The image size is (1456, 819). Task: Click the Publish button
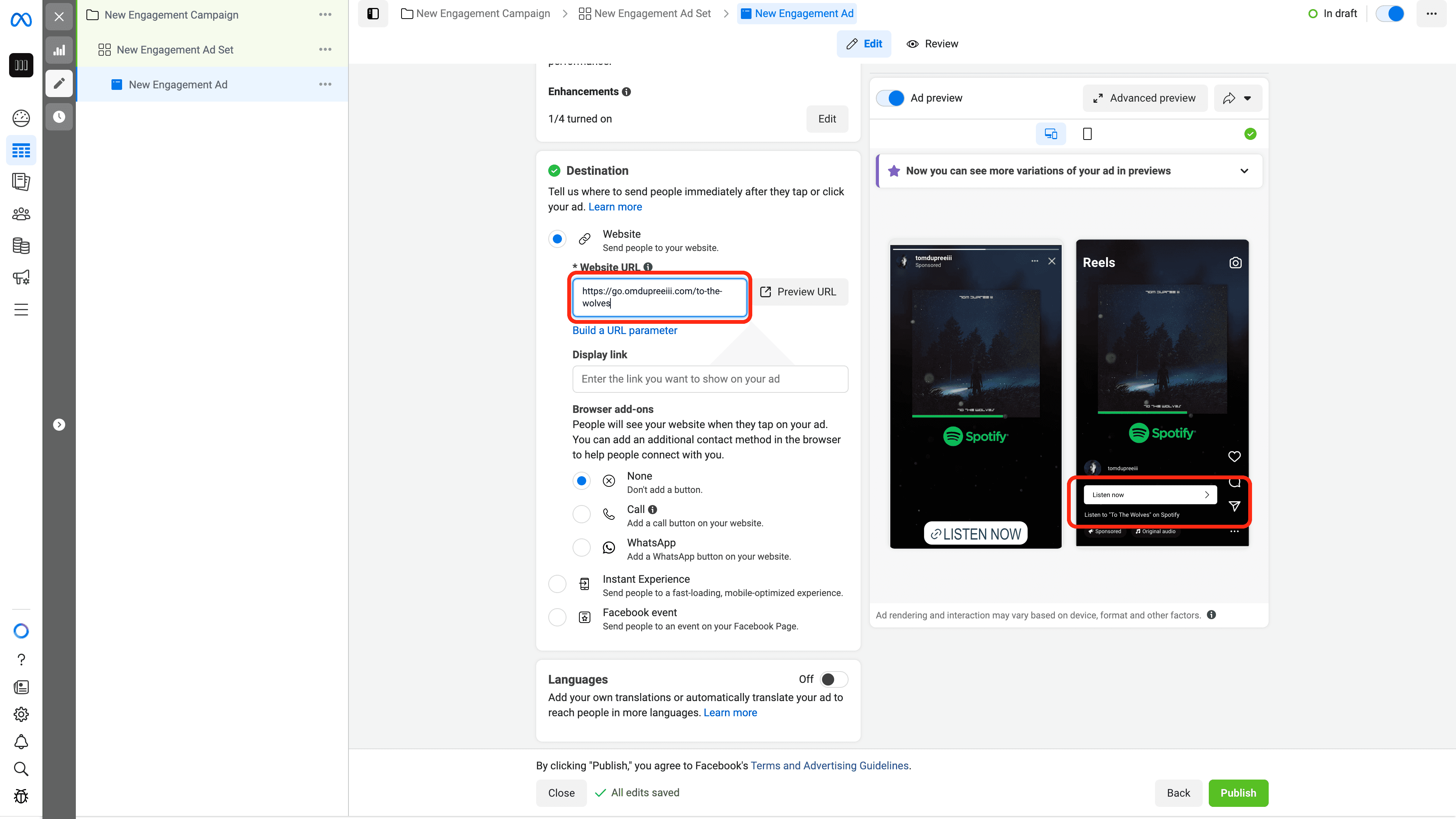point(1238,793)
